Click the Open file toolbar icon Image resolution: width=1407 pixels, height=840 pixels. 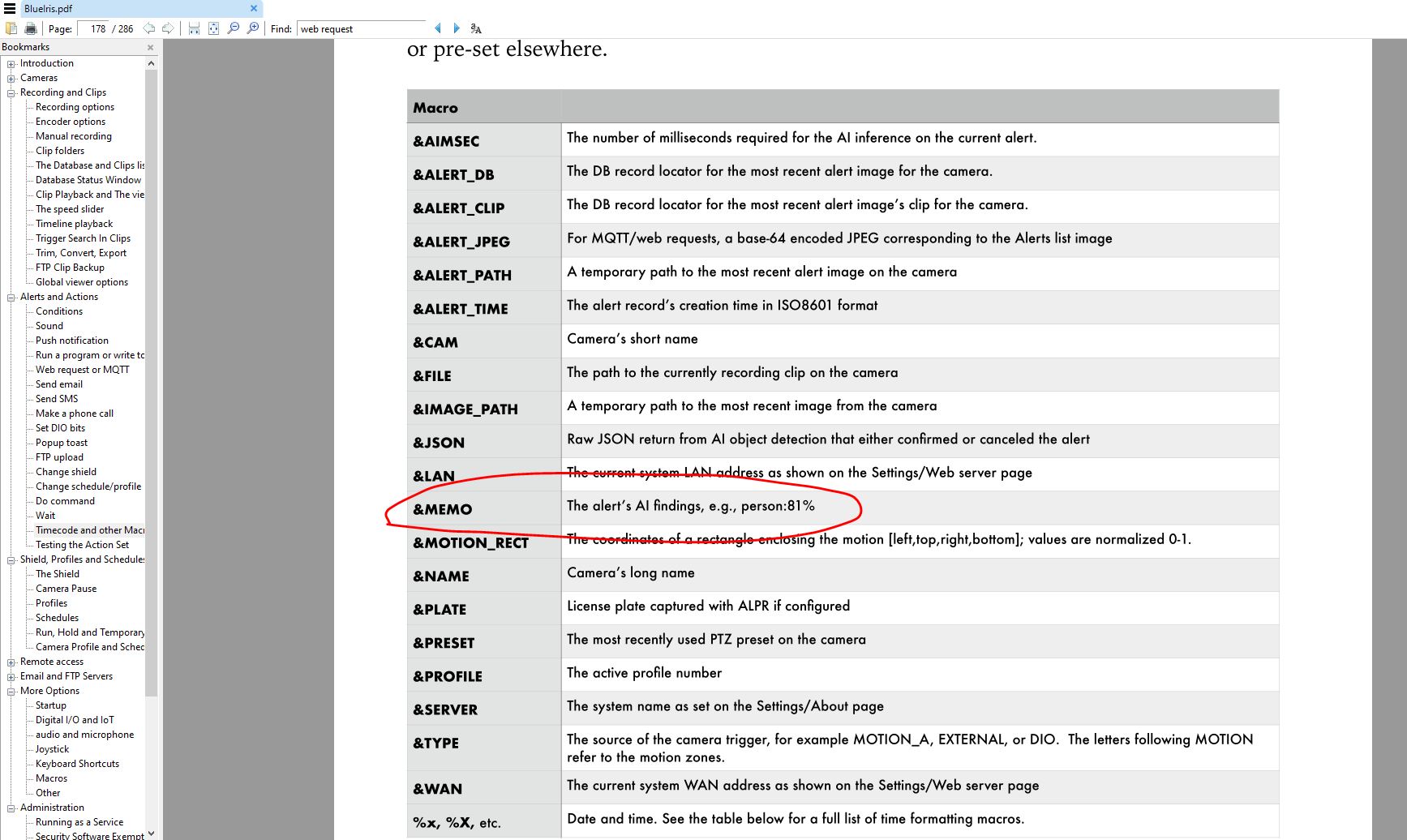(x=11, y=28)
